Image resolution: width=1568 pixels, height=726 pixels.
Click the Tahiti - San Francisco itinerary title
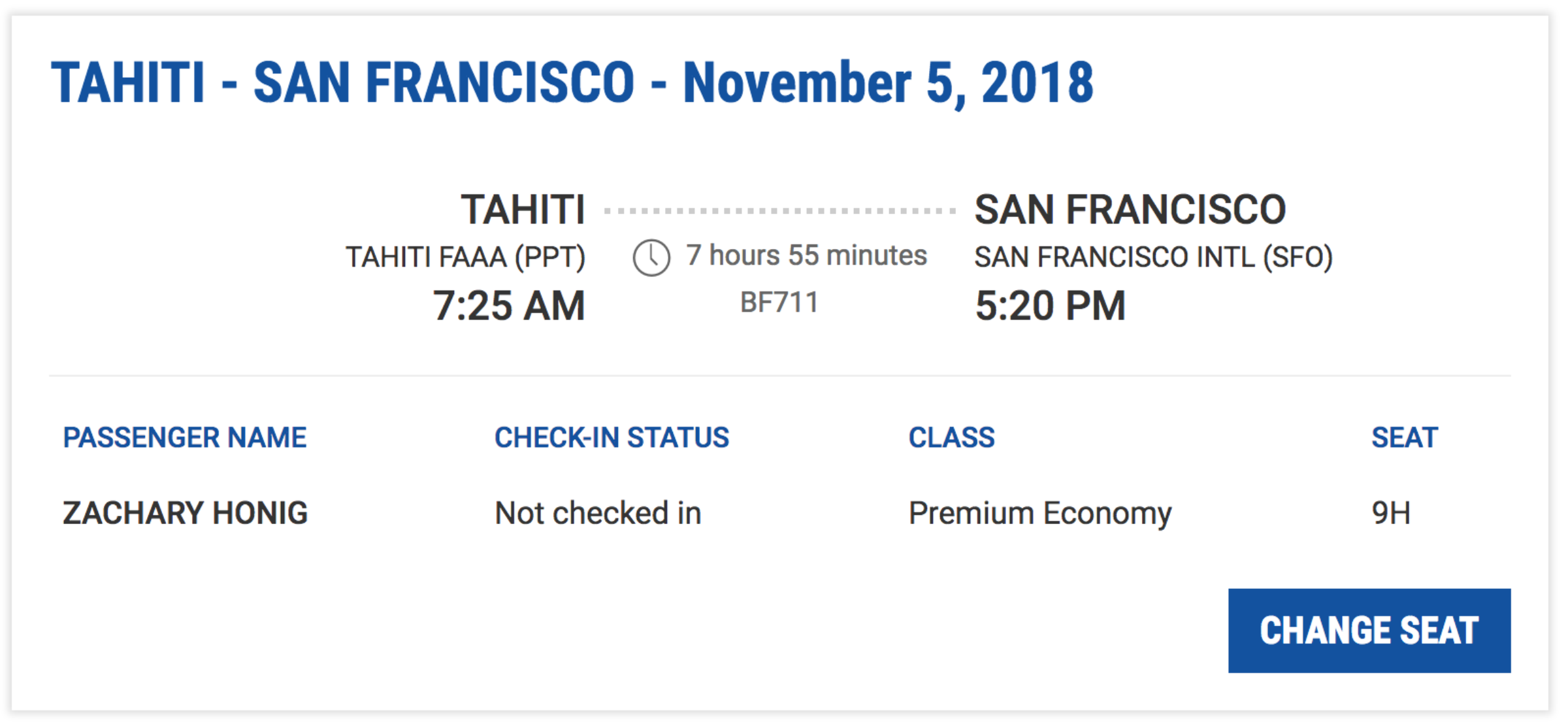click(x=572, y=83)
